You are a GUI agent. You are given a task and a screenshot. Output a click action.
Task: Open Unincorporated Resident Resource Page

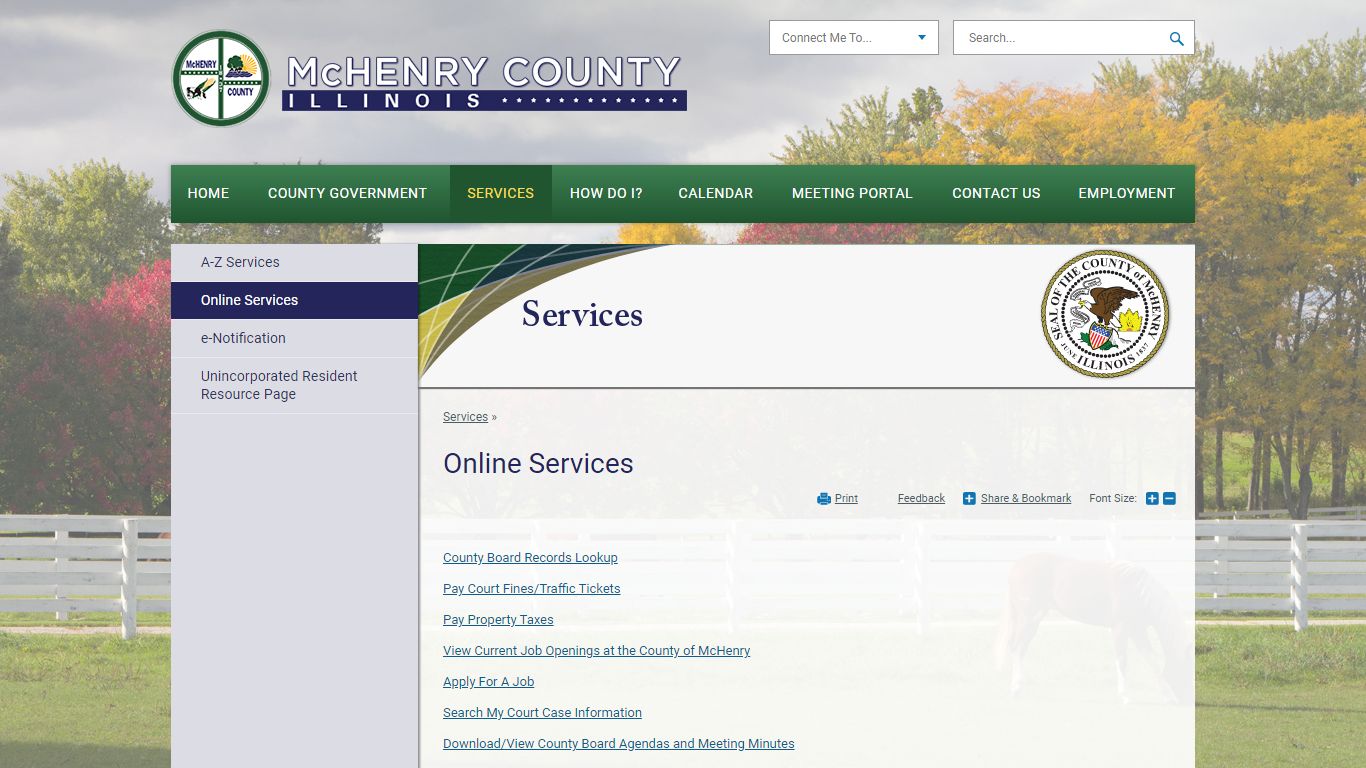(x=294, y=385)
